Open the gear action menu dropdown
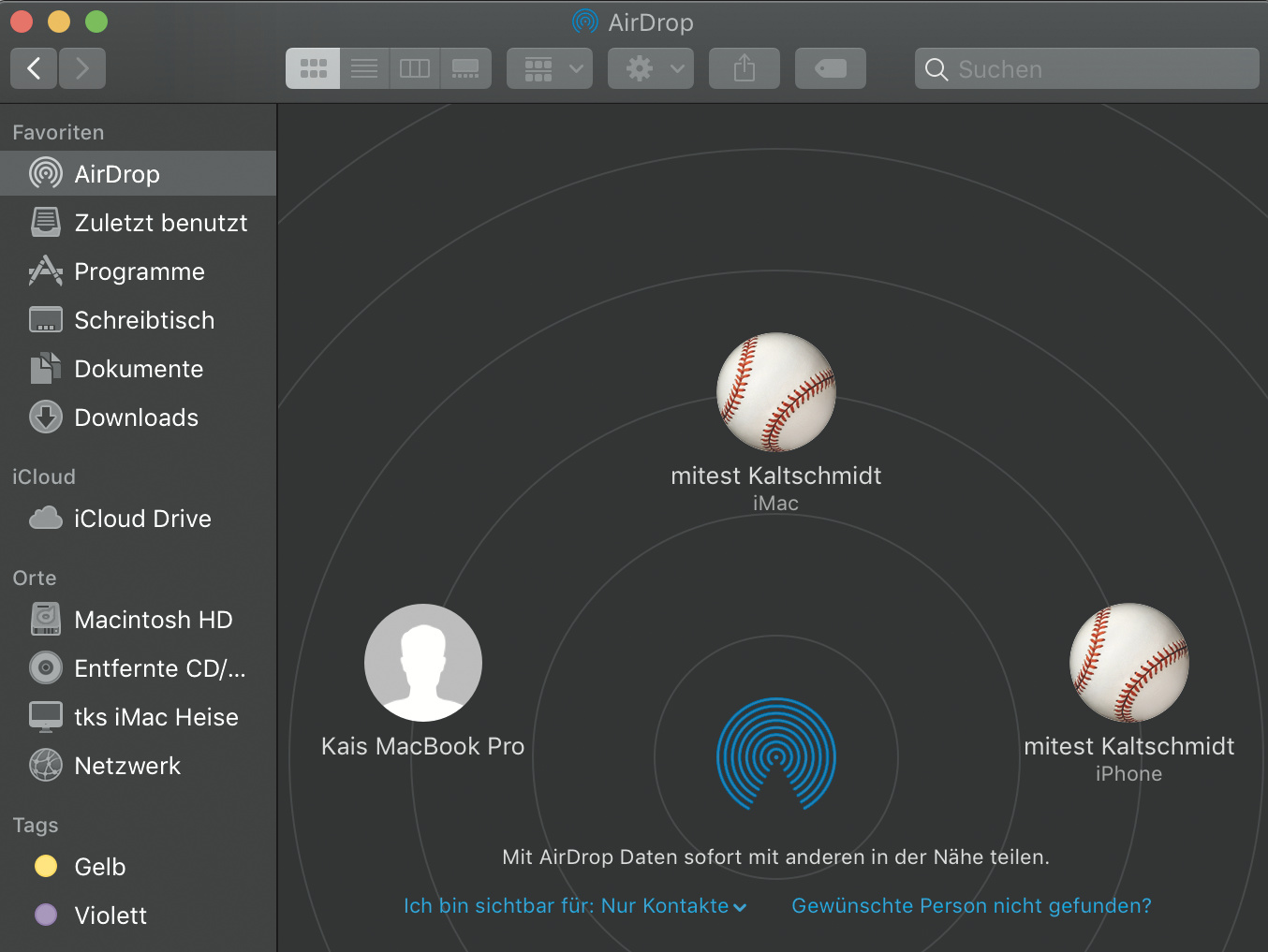The height and width of the screenshot is (952, 1268). [651, 68]
